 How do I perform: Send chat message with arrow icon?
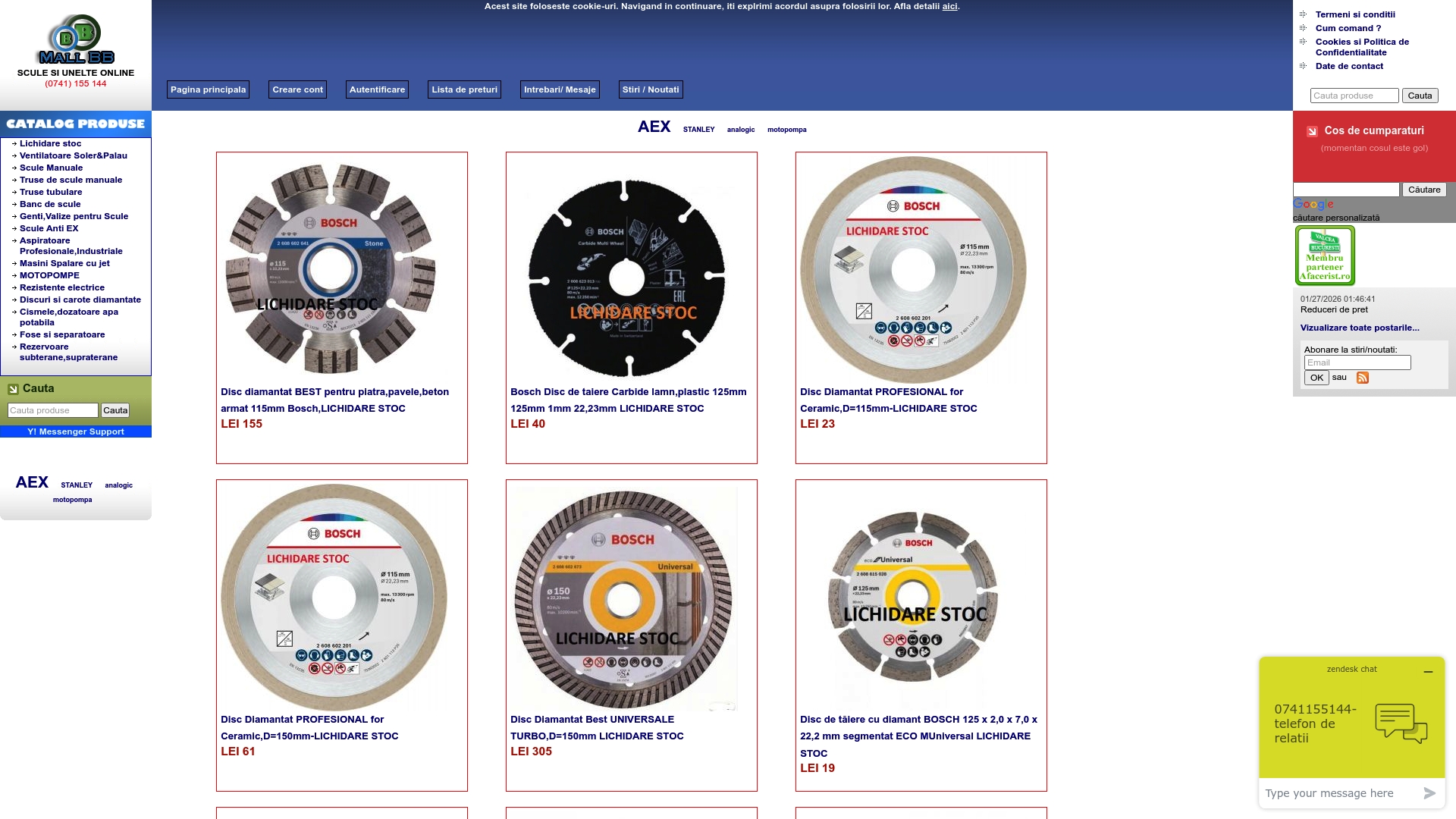(1429, 793)
